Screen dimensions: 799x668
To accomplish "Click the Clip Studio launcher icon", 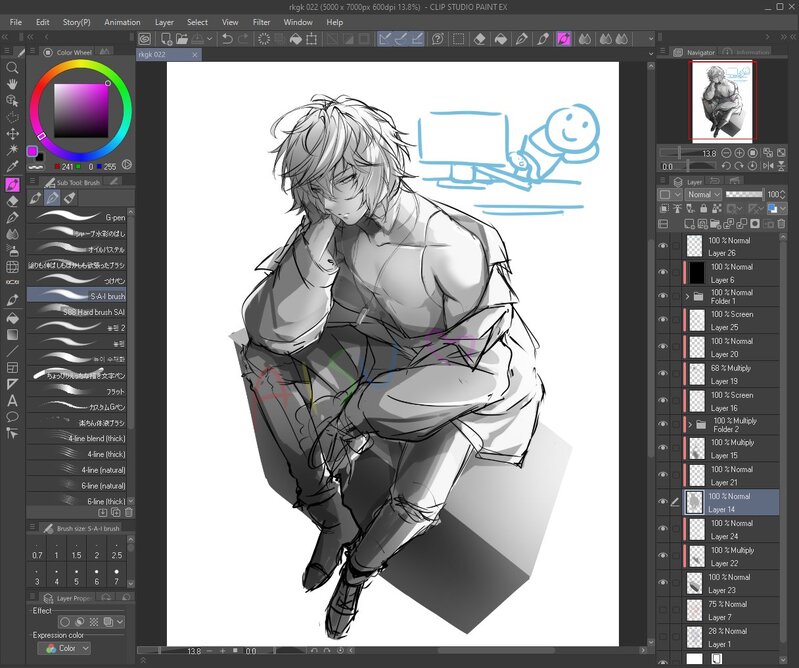I will [145, 39].
